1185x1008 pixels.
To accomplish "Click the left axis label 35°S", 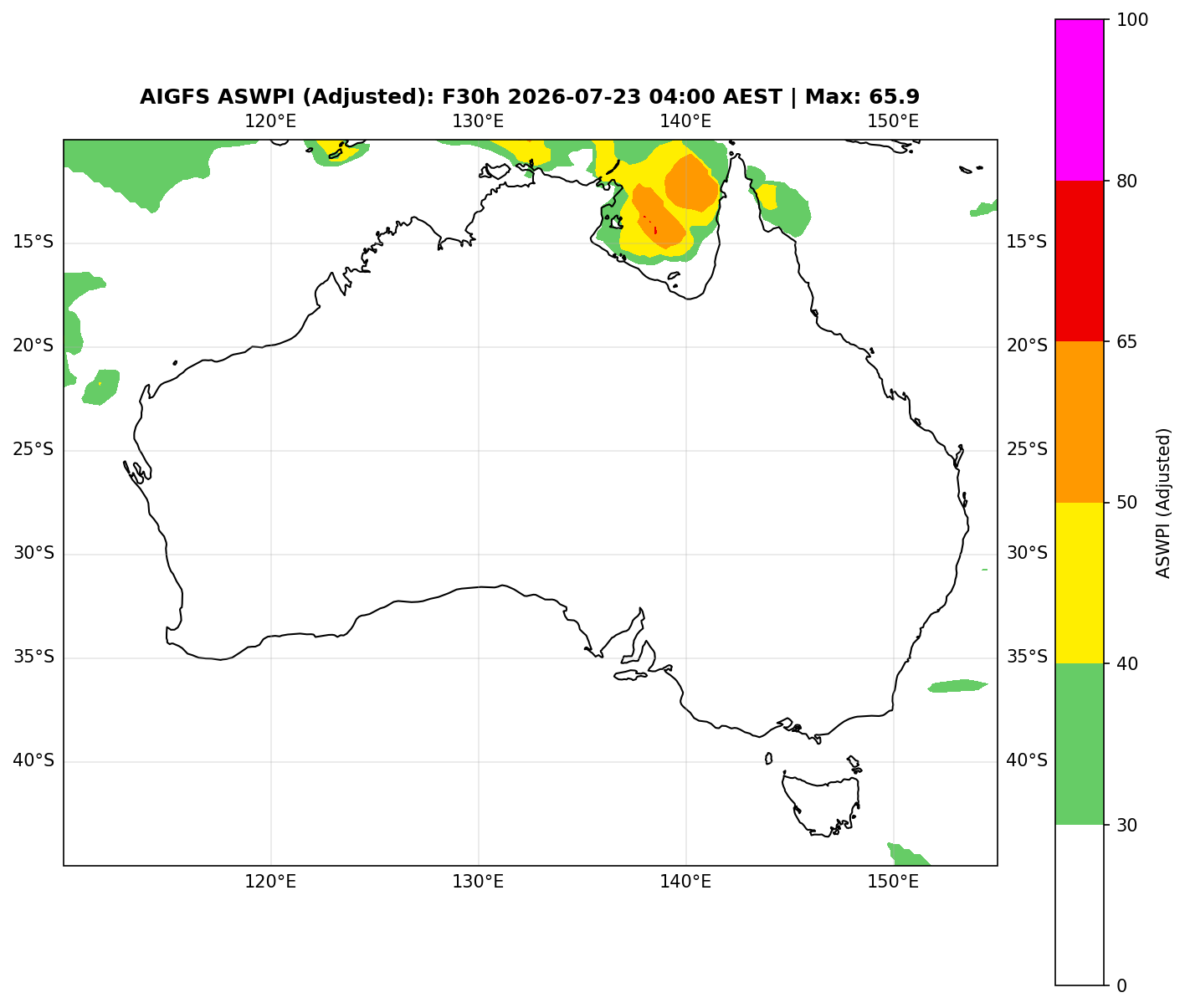I will (33, 658).
